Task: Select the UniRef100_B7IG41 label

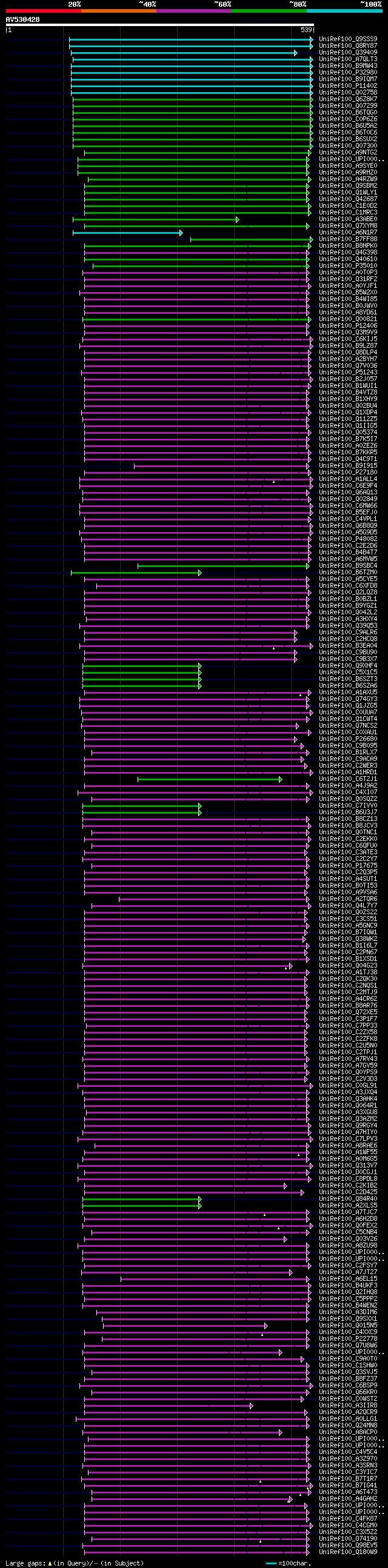Action: pyautogui.click(x=348, y=1485)
